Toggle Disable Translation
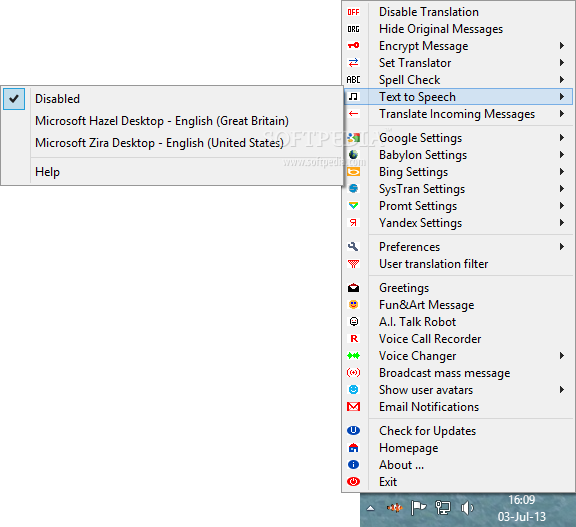The image size is (576, 527). pos(458,12)
